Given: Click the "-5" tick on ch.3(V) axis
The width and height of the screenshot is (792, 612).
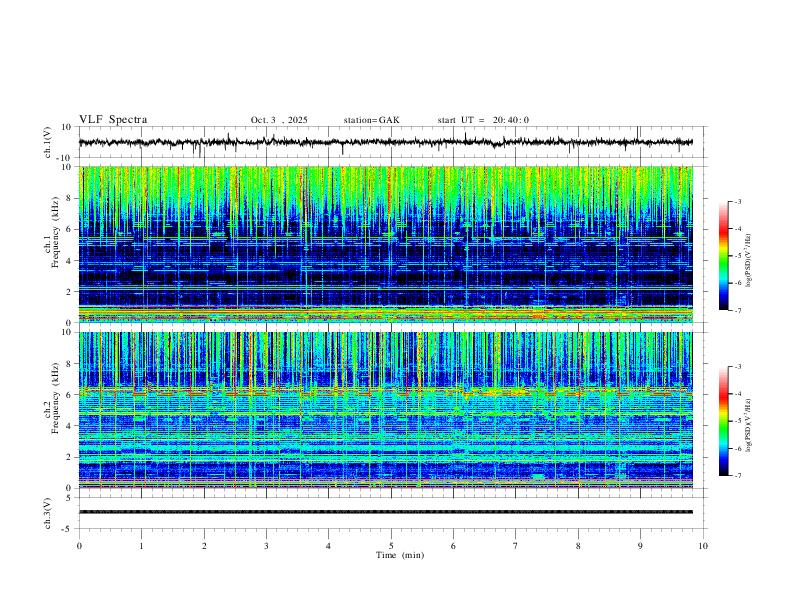Looking at the screenshot, I should [67, 529].
